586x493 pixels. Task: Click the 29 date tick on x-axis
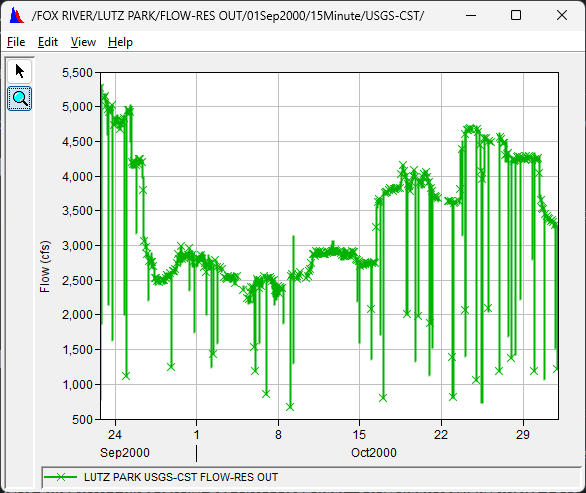[523, 435]
